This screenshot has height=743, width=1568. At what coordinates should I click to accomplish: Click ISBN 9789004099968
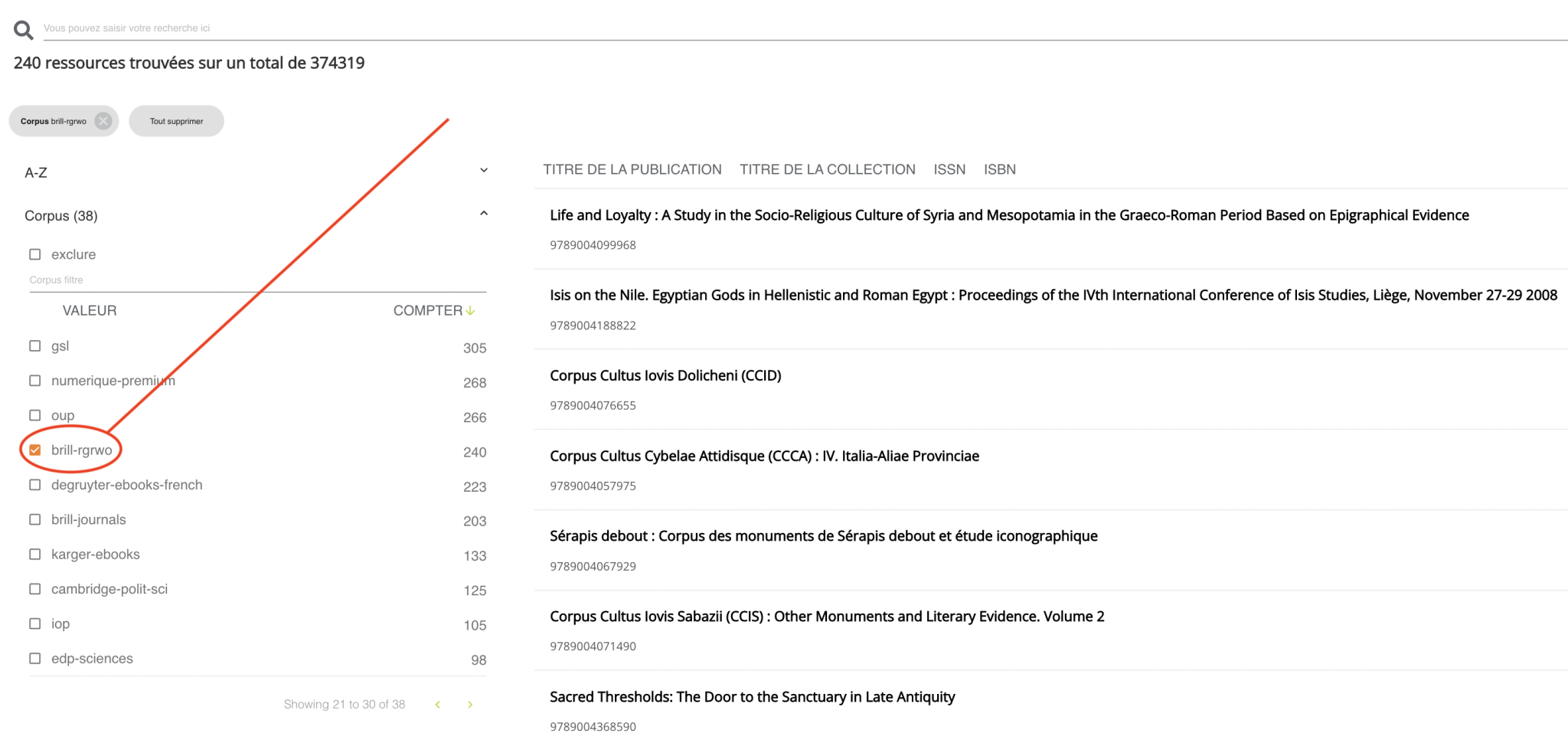[x=593, y=245]
